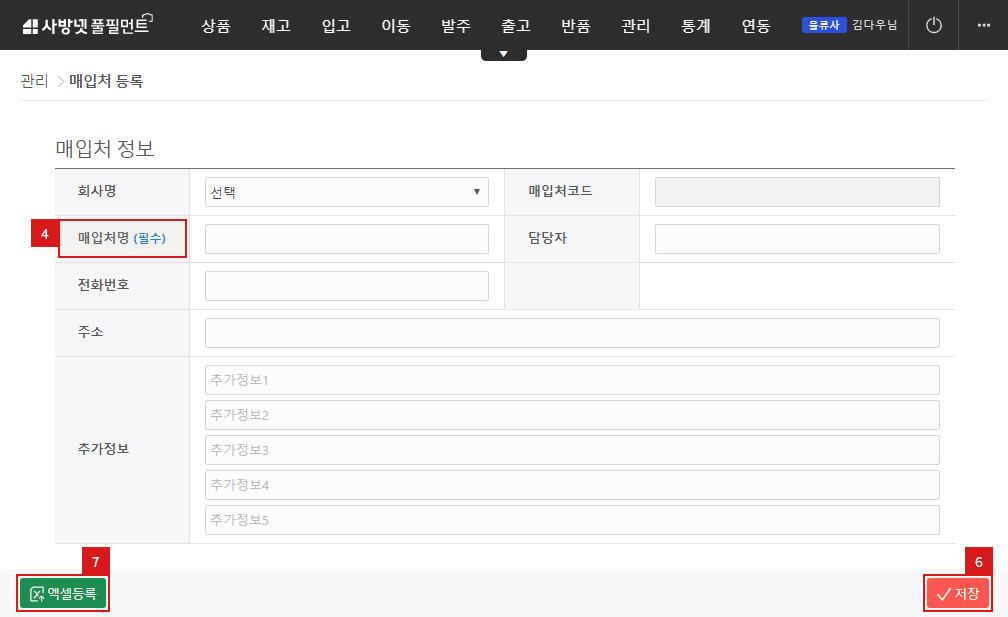Open the three-dots more menu
Viewport: 1008px width, 617px height.
(x=982, y=26)
